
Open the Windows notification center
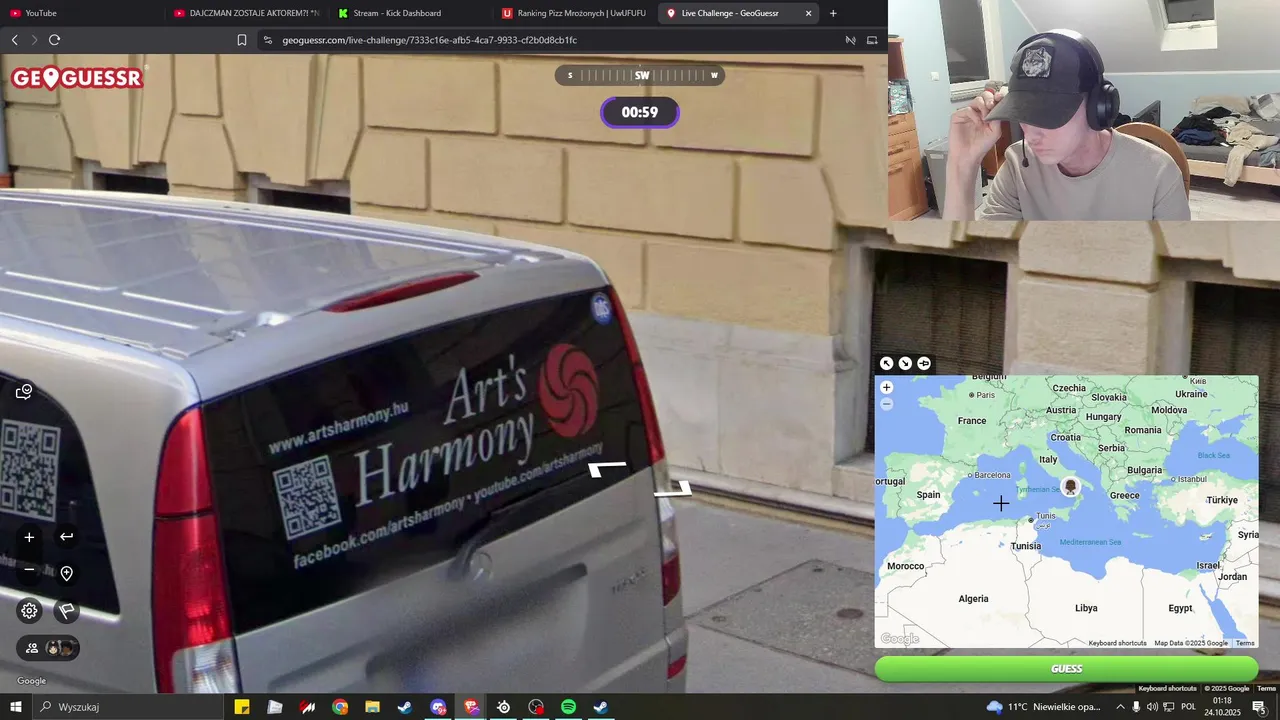pyautogui.click(x=1259, y=707)
